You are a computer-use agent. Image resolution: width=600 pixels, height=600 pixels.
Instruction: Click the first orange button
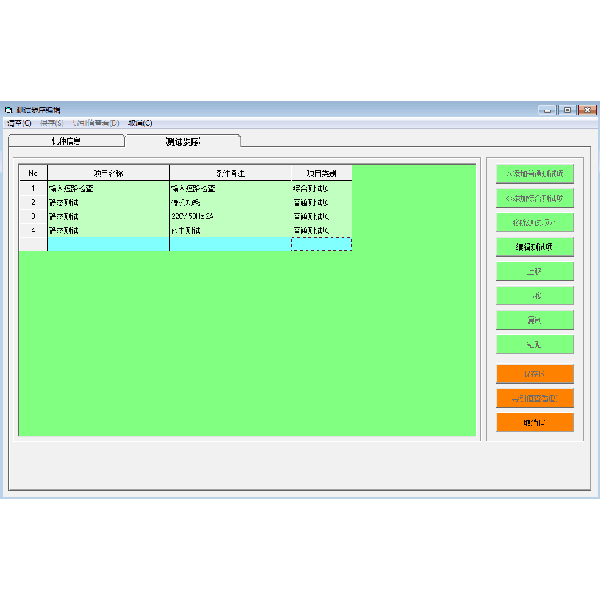pos(535,374)
